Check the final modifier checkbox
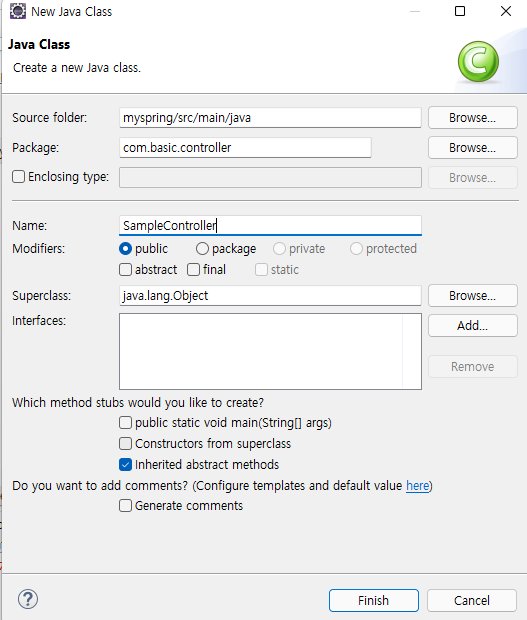The image size is (527, 620). (x=193, y=270)
